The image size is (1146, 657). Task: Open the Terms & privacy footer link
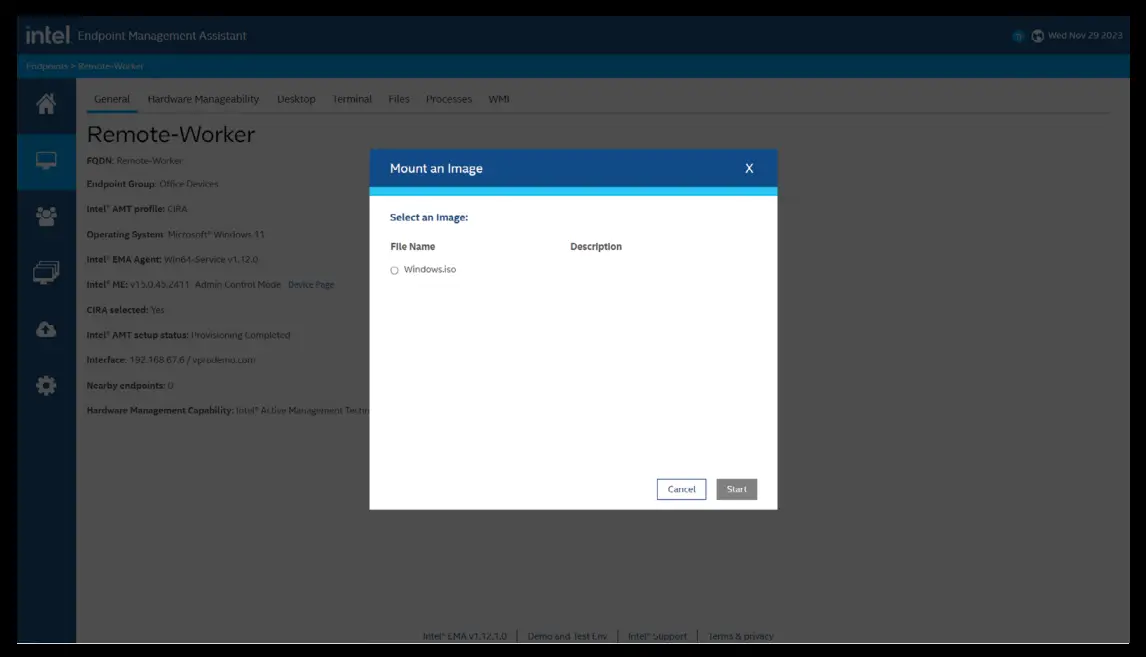point(740,636)
